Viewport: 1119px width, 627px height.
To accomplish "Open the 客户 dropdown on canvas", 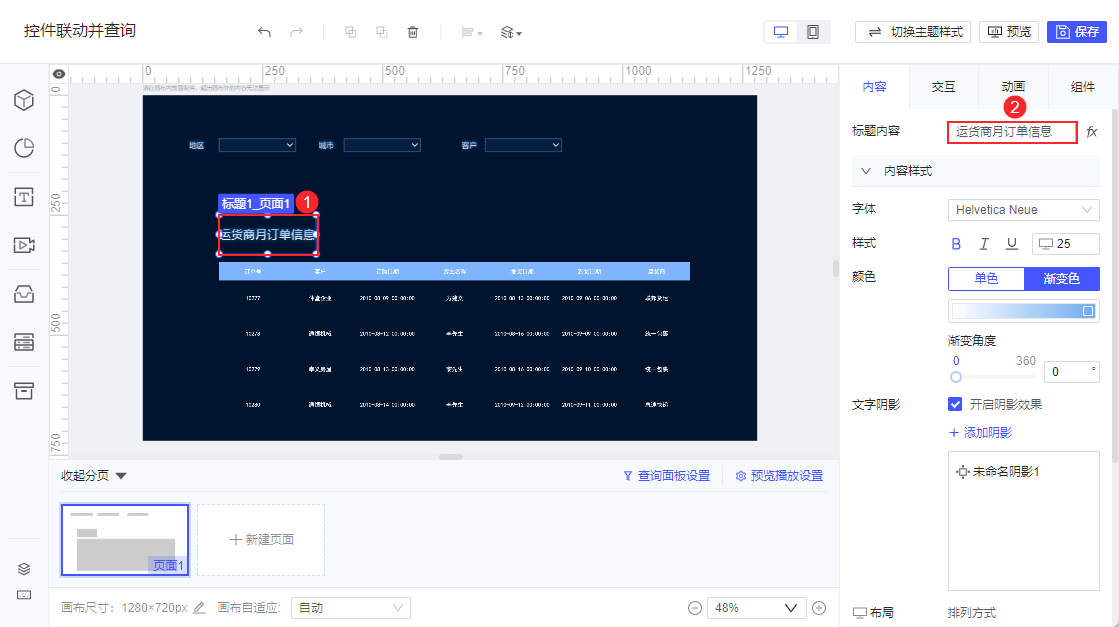I will pos(523,145).
